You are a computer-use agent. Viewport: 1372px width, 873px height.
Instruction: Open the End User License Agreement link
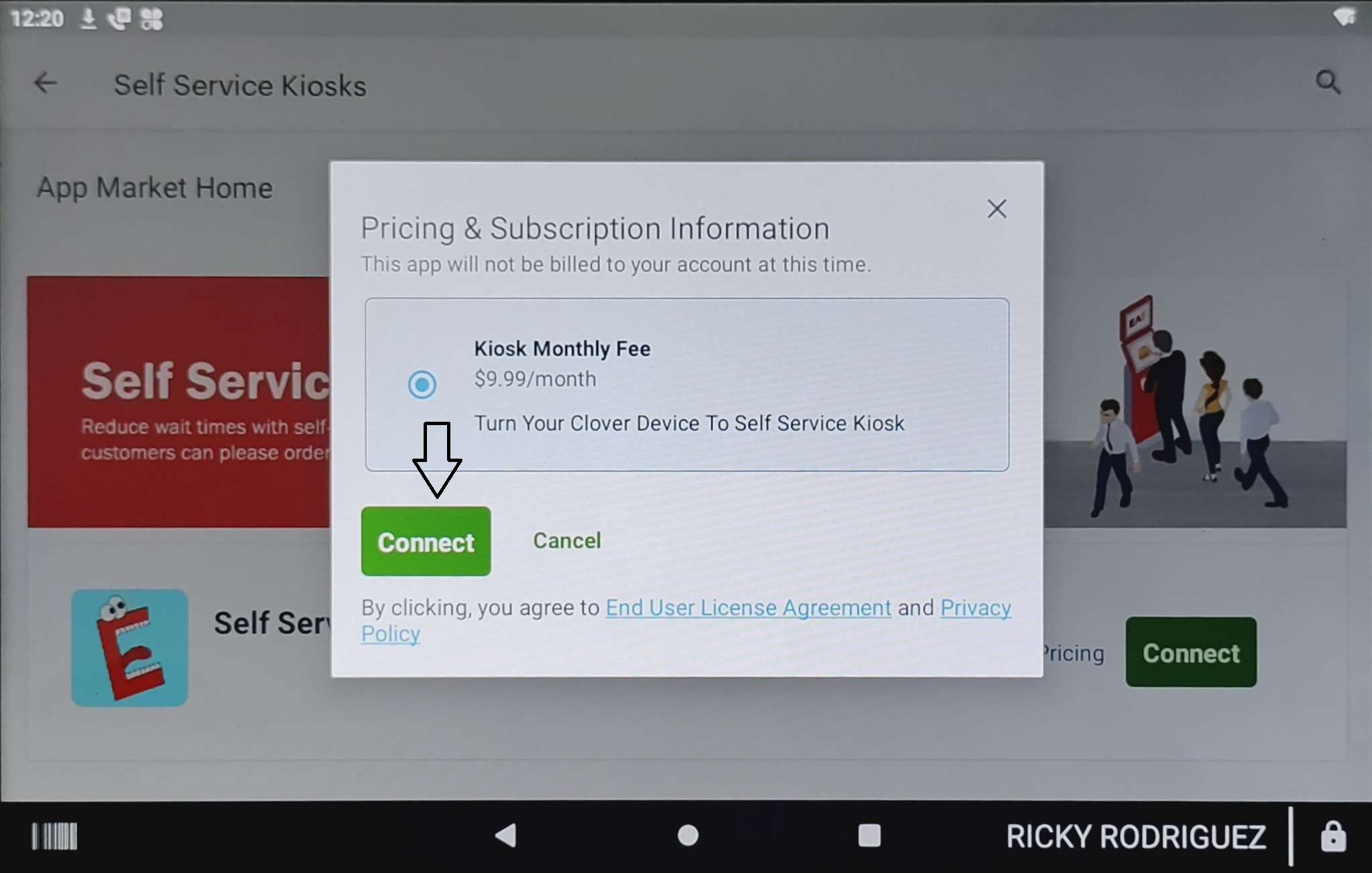coord(748,607)
